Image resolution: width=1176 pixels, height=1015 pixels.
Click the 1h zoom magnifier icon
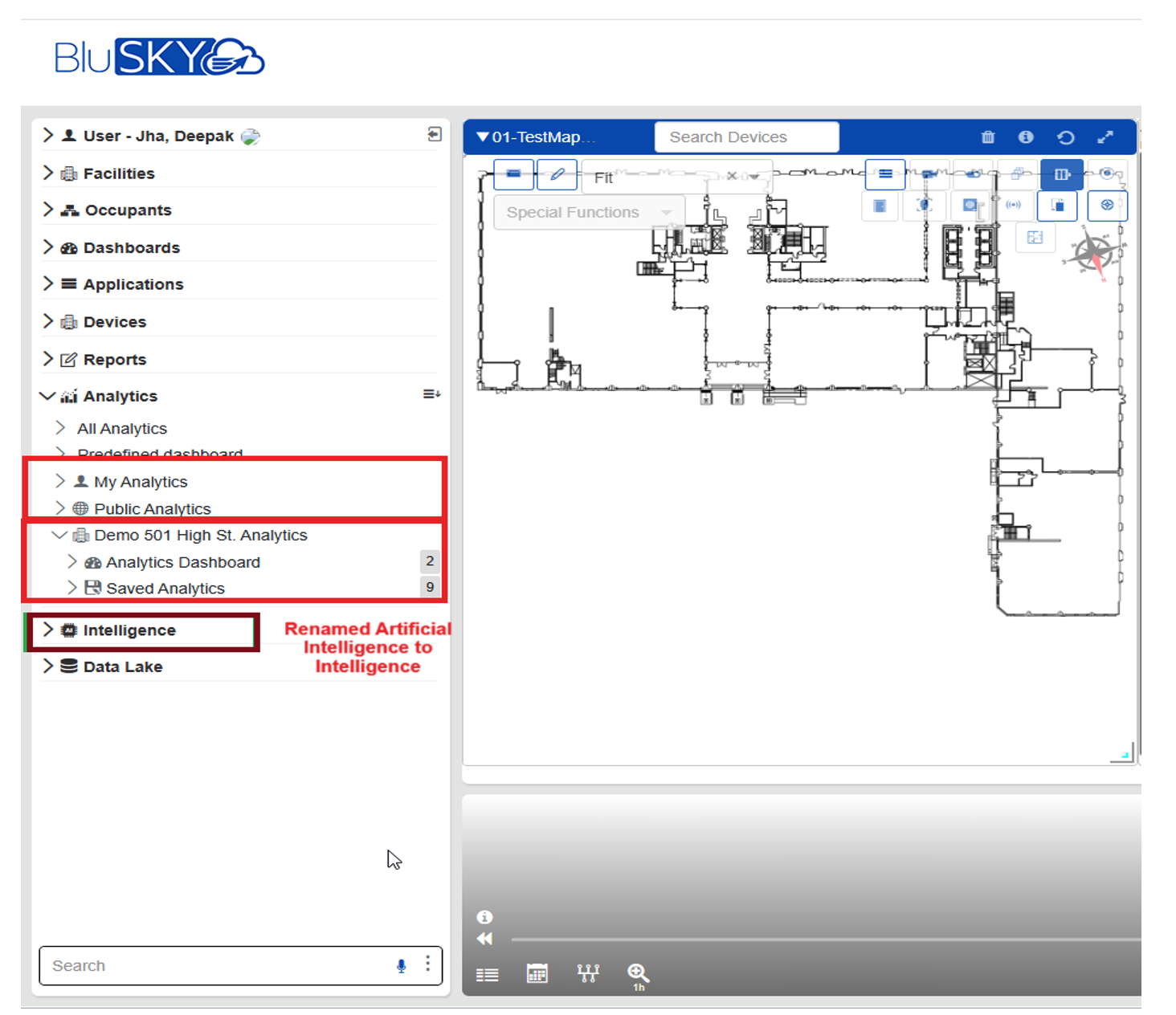(x=639, y=976)
